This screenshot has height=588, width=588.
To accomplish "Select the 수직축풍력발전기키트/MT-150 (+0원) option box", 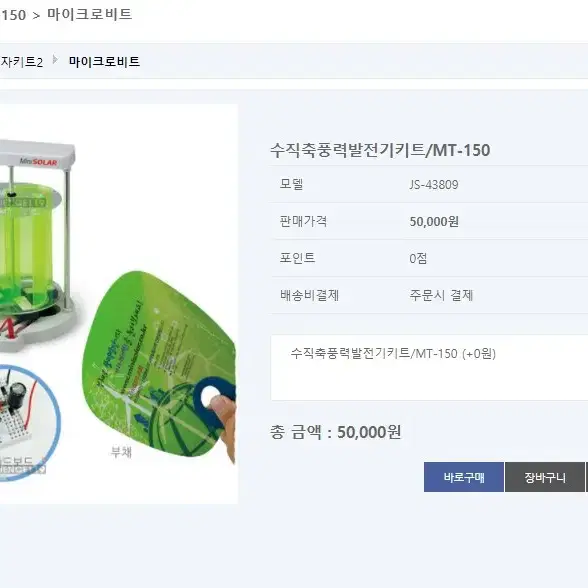I will (x=429, y=368).
